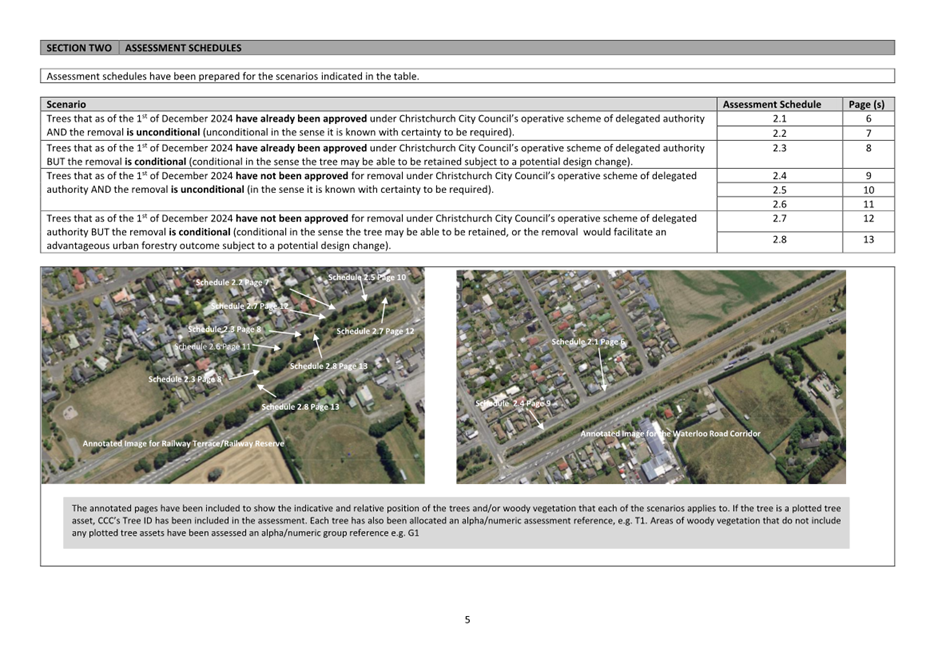Click Assessment Schedule 2.1 table cell

[779, 119]
